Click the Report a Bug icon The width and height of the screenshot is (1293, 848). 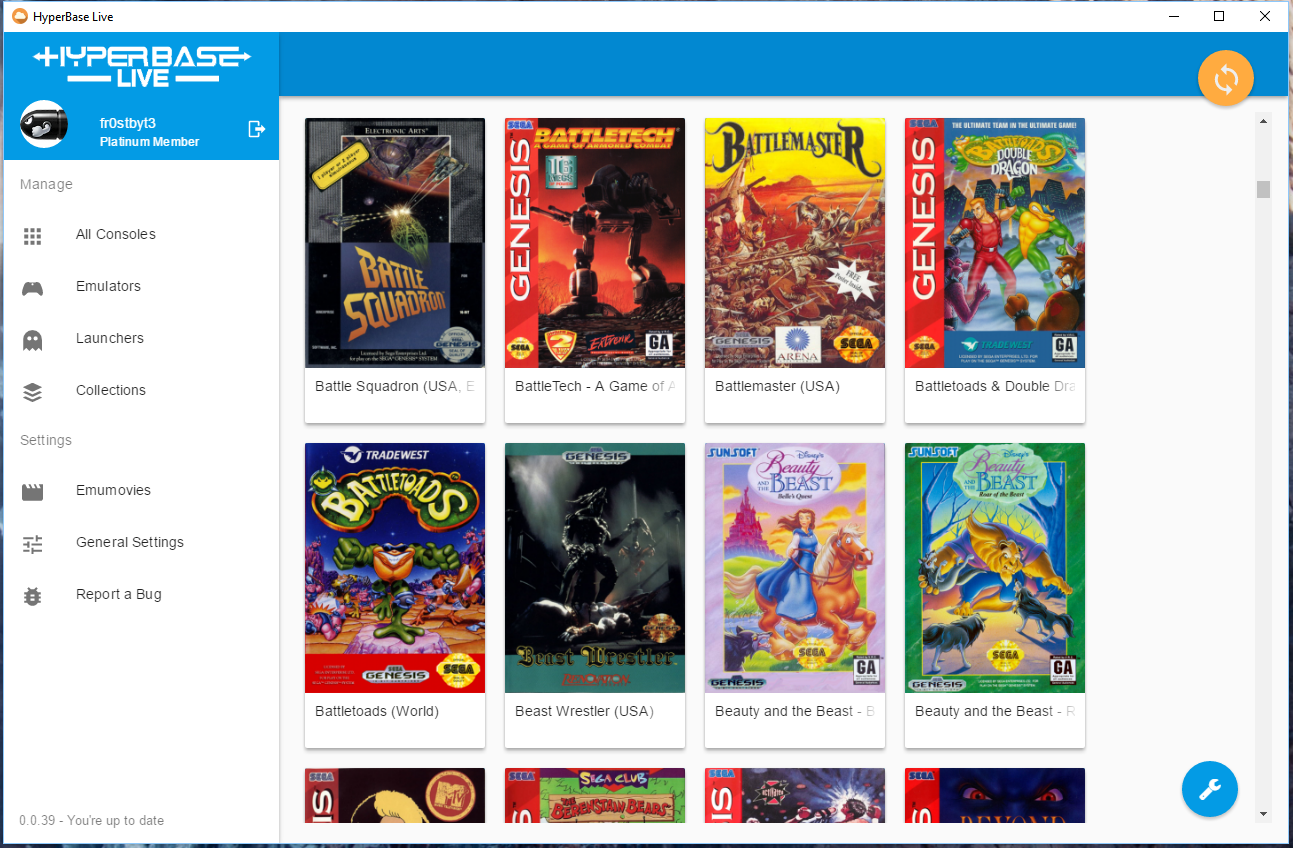[x=33, y=596]
